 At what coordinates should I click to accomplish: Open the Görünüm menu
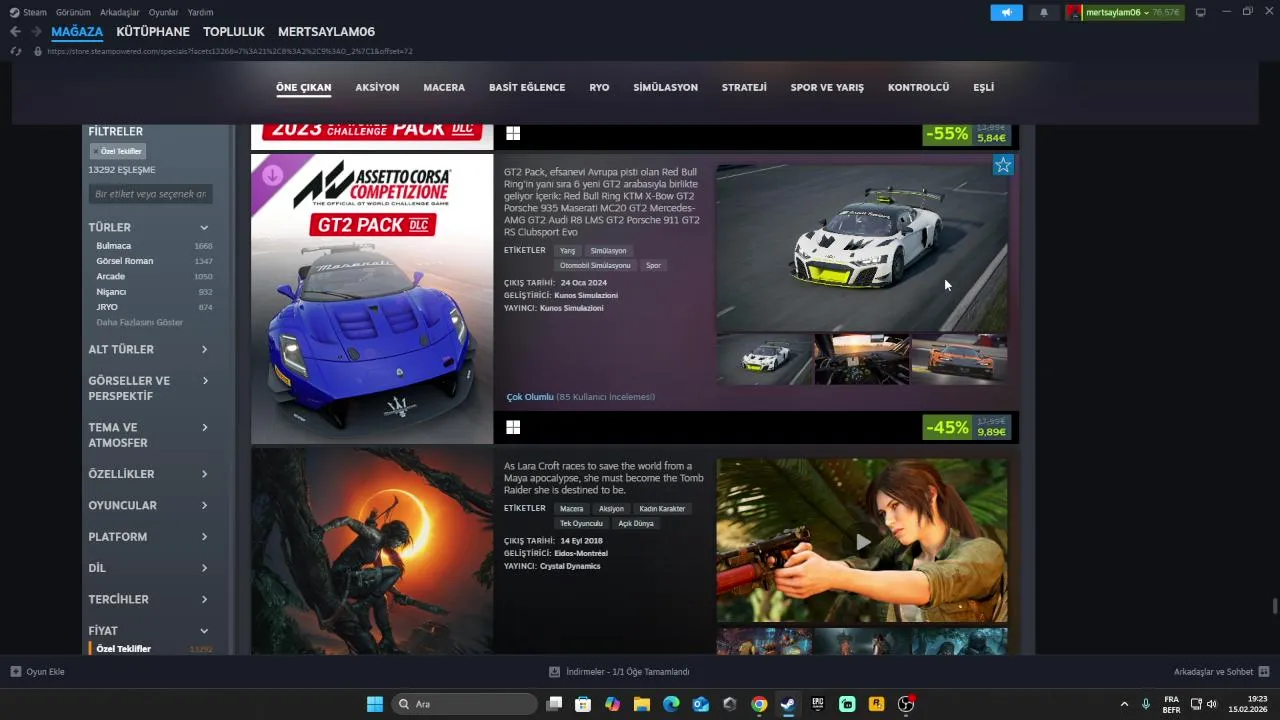[73, 12]
